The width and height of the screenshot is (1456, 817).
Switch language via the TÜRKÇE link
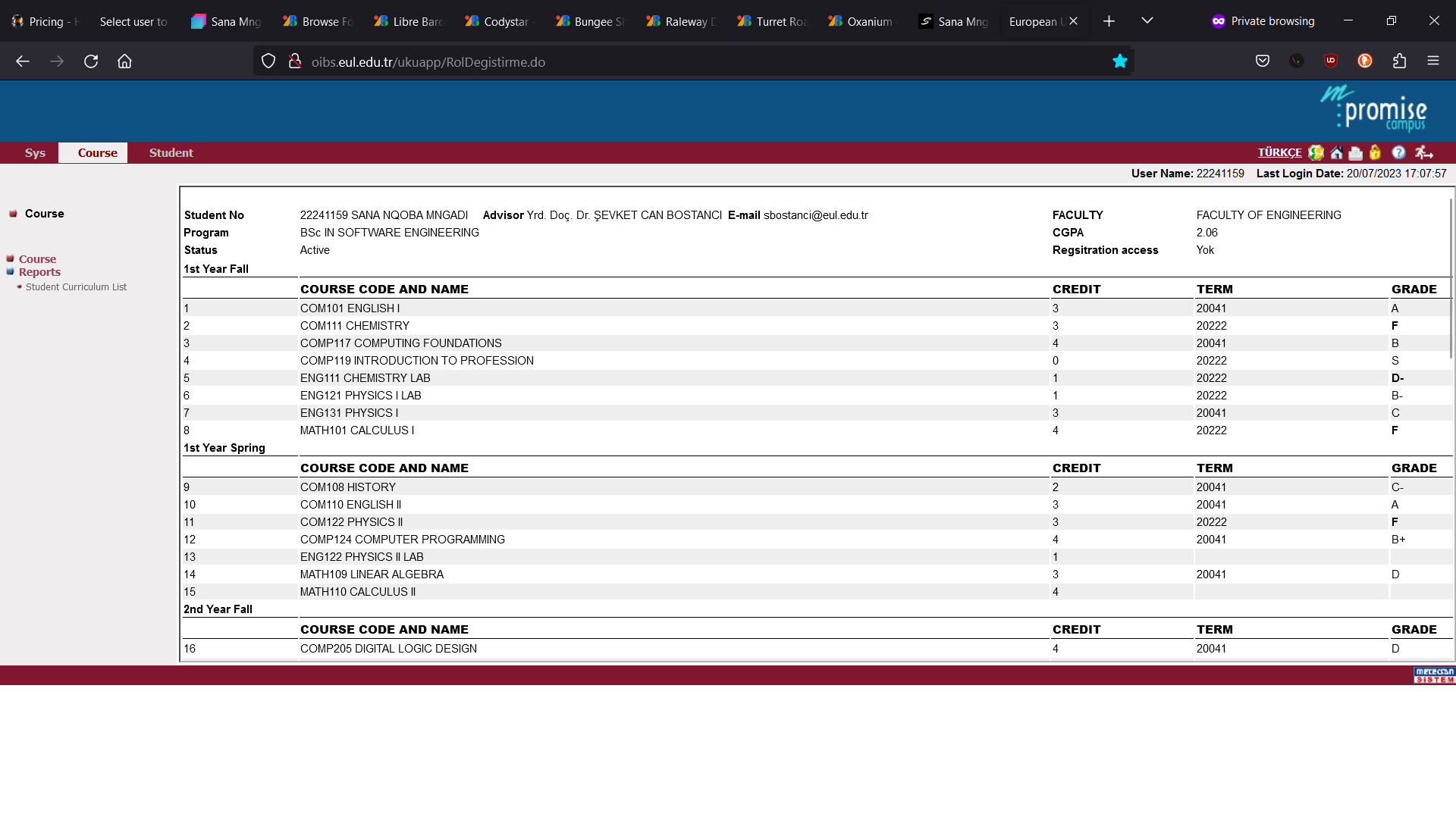1279,152
